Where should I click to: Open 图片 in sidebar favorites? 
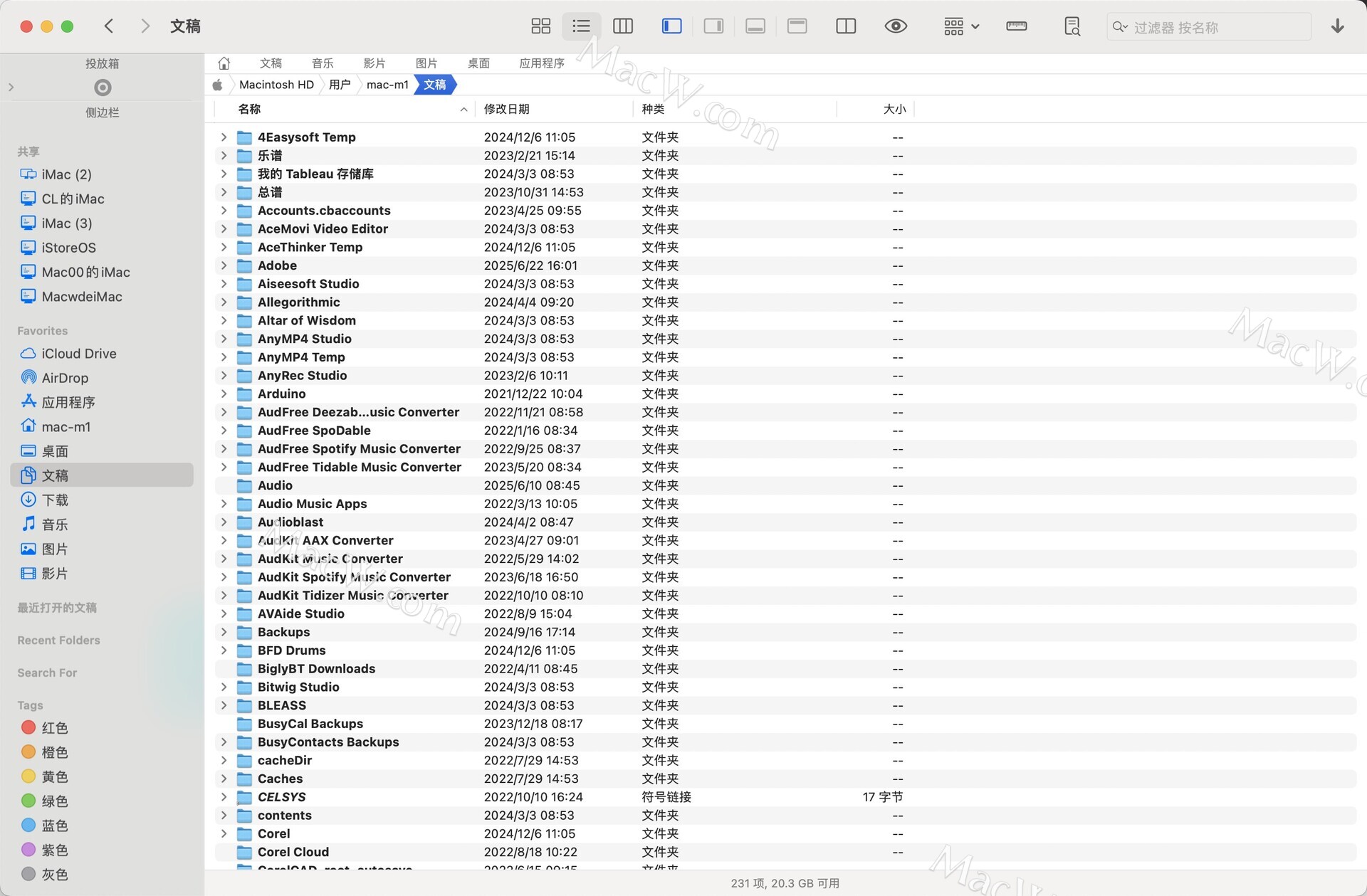tap(55, 549)
